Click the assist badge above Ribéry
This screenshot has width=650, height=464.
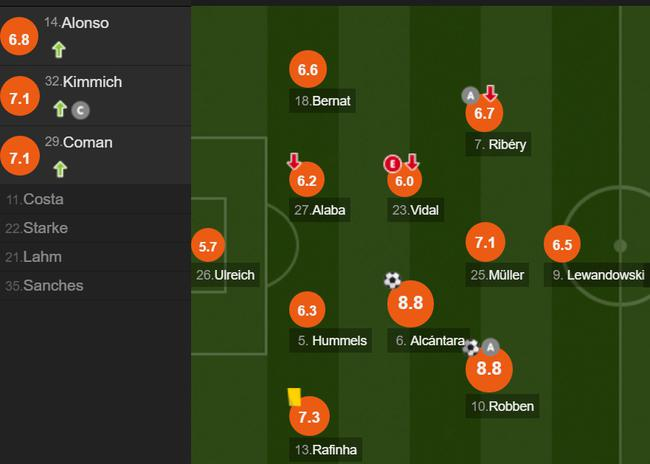click(x=470, y=95)
